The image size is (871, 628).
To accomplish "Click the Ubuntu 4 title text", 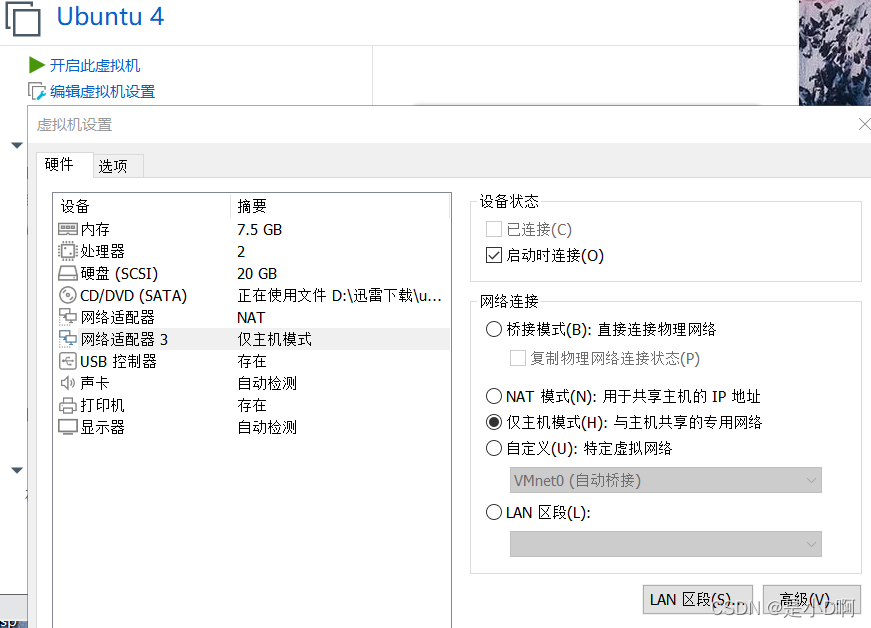I will (x=111, y=16).
